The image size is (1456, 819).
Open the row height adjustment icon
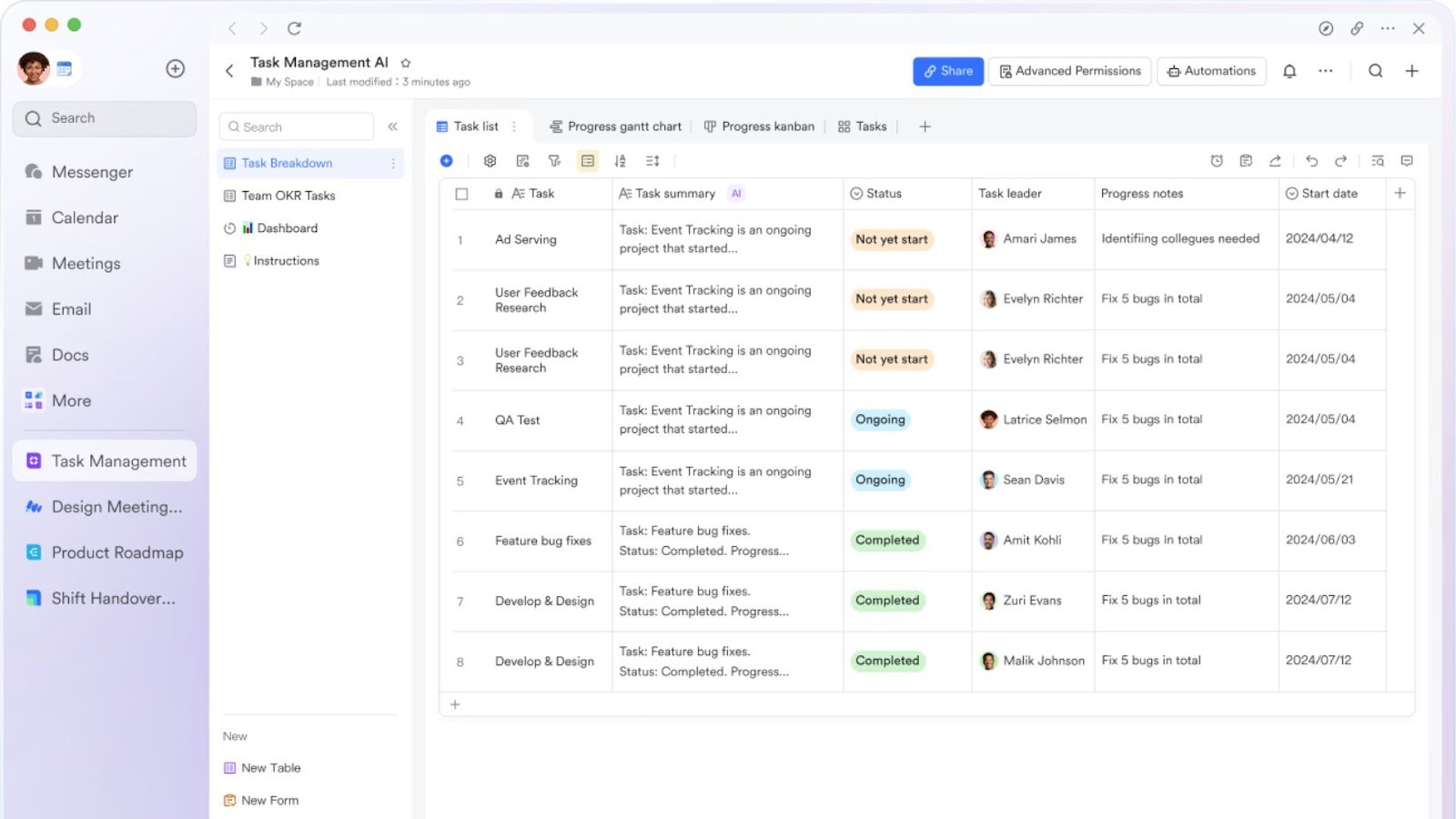652,160
